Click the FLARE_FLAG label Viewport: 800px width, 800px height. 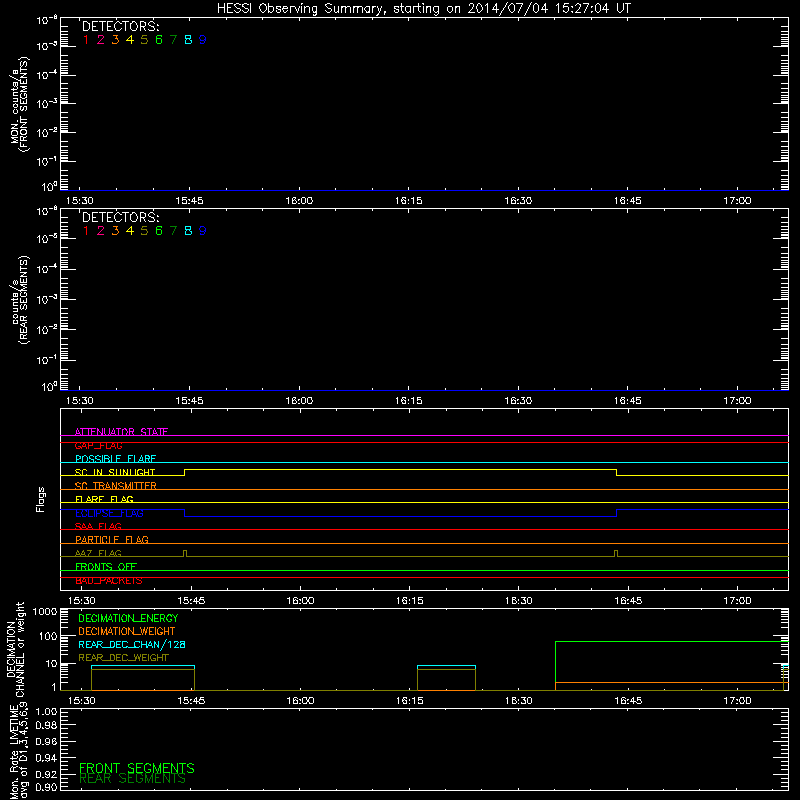(104, 499)
